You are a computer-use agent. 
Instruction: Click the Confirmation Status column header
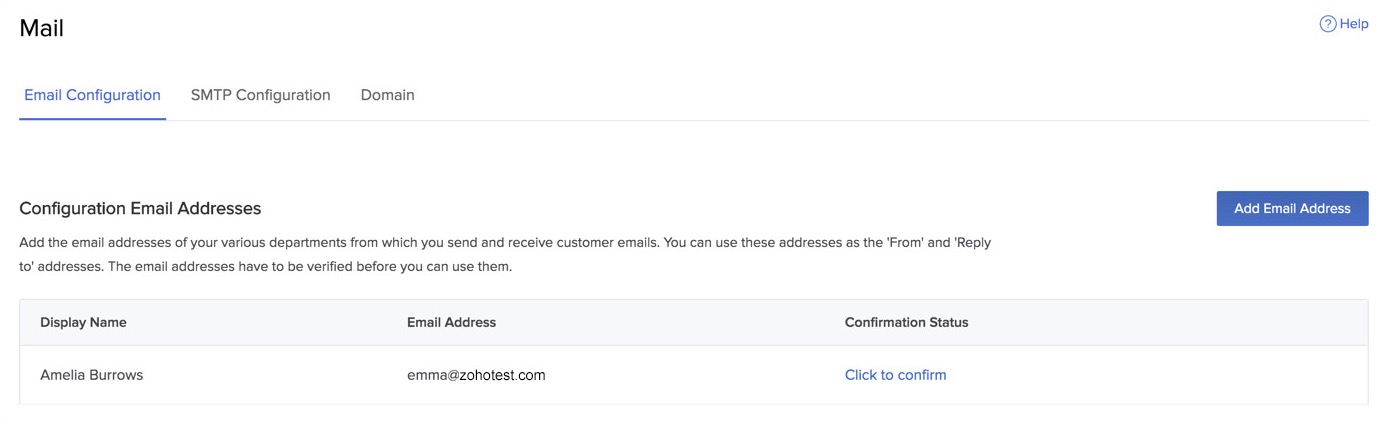[906, 322]
